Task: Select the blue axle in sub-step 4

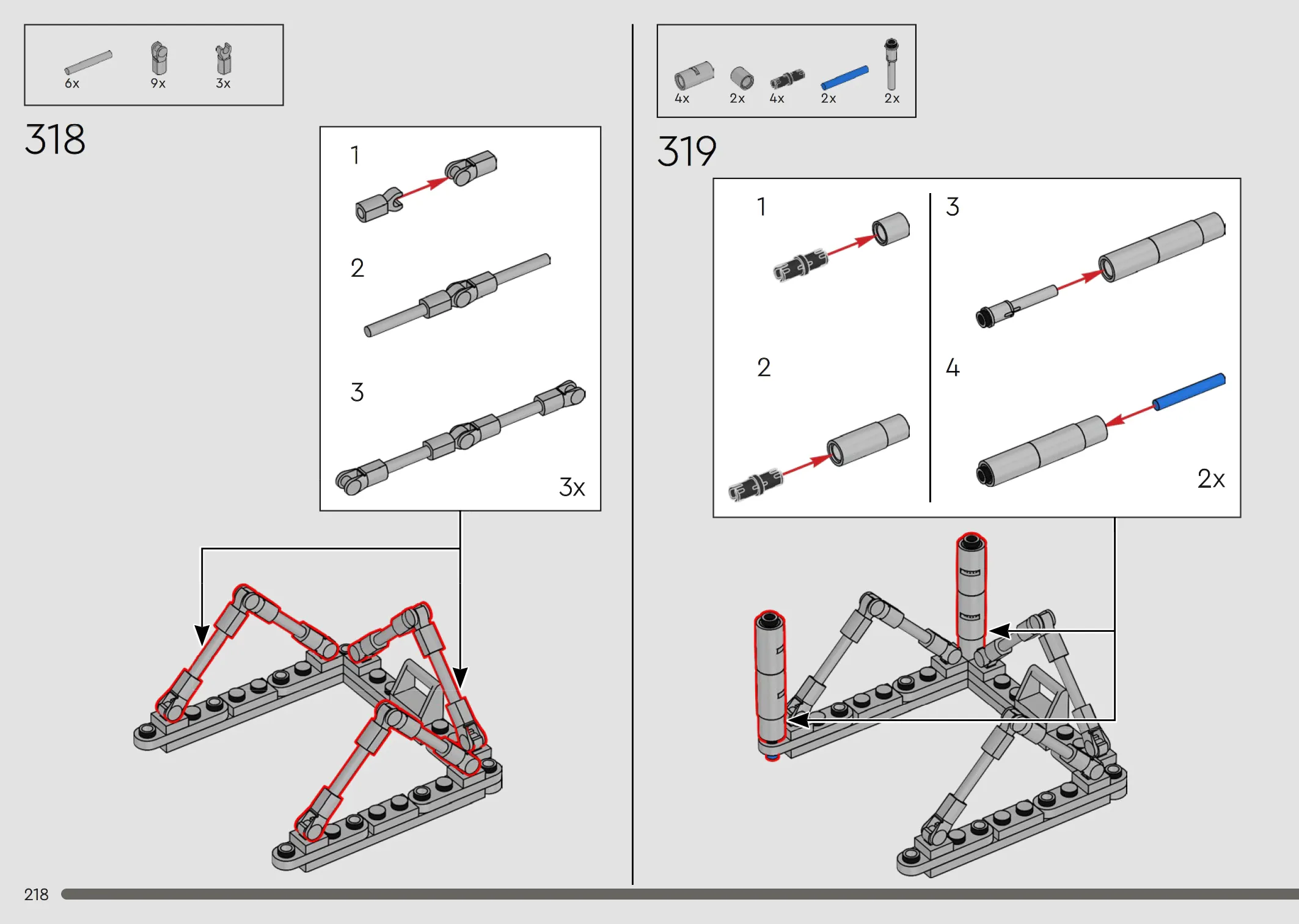Action: pyautogui.click(x=1189, y=391)
